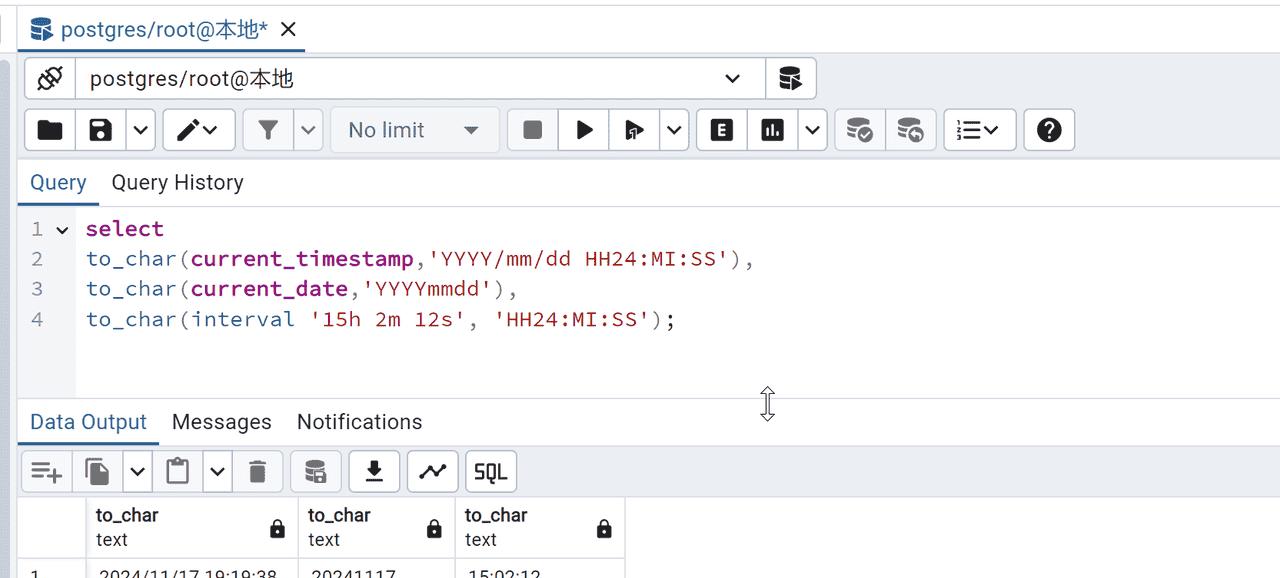Click the Delete row trash icon
The image size is (1280, 578).
[258, 471]
